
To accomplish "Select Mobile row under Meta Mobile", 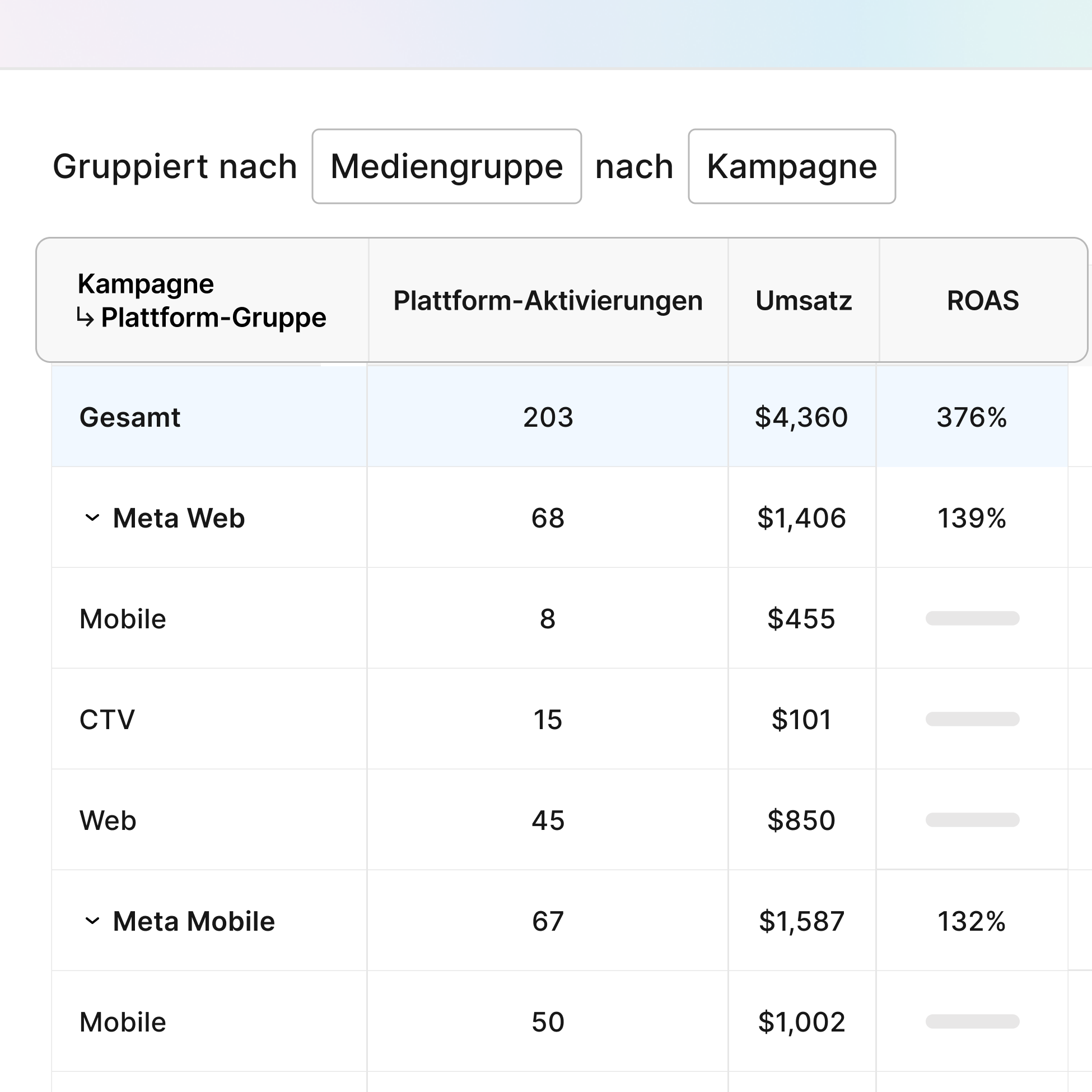I will pos(123,1022).
